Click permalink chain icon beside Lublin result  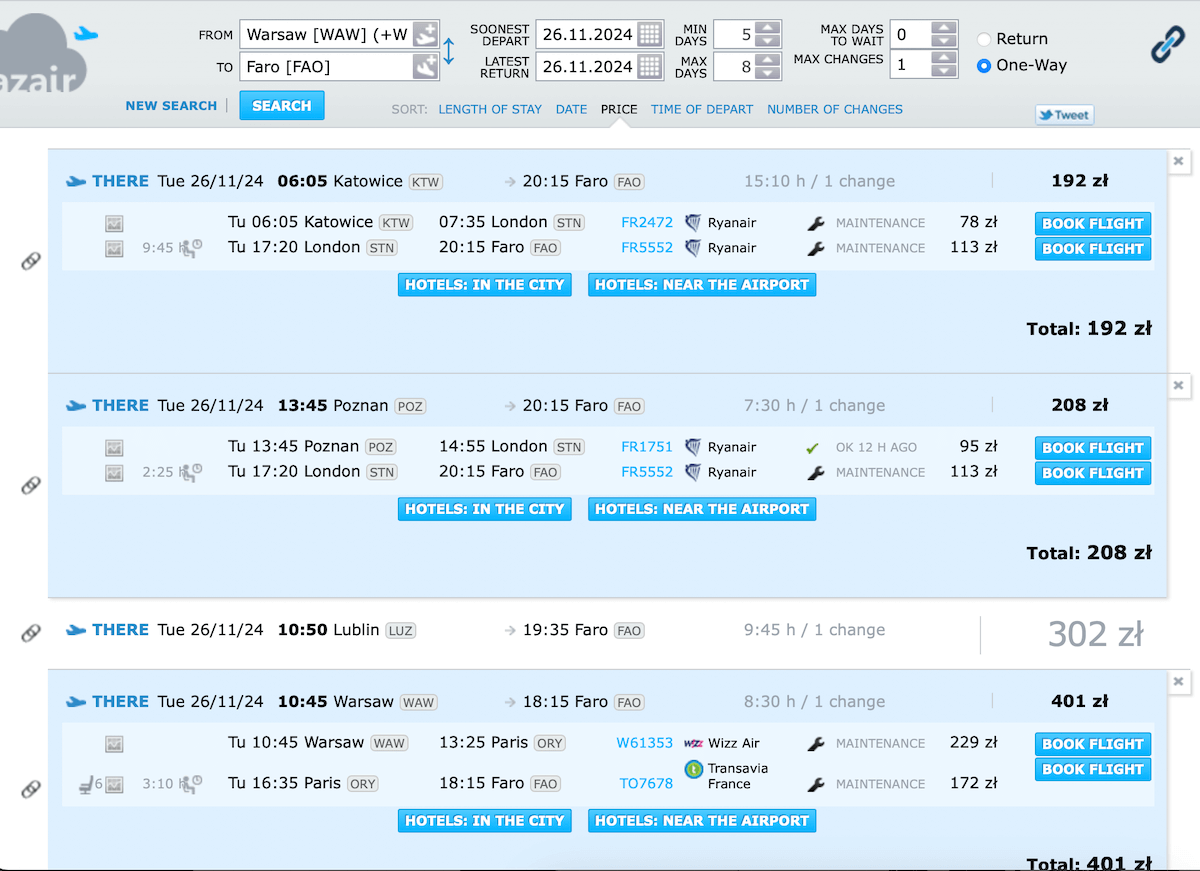click(31, 633)
